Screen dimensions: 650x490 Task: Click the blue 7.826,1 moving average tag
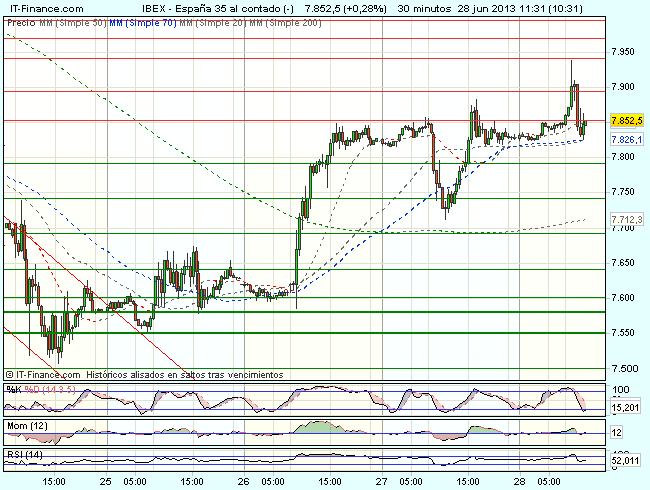tap(626, 140)
